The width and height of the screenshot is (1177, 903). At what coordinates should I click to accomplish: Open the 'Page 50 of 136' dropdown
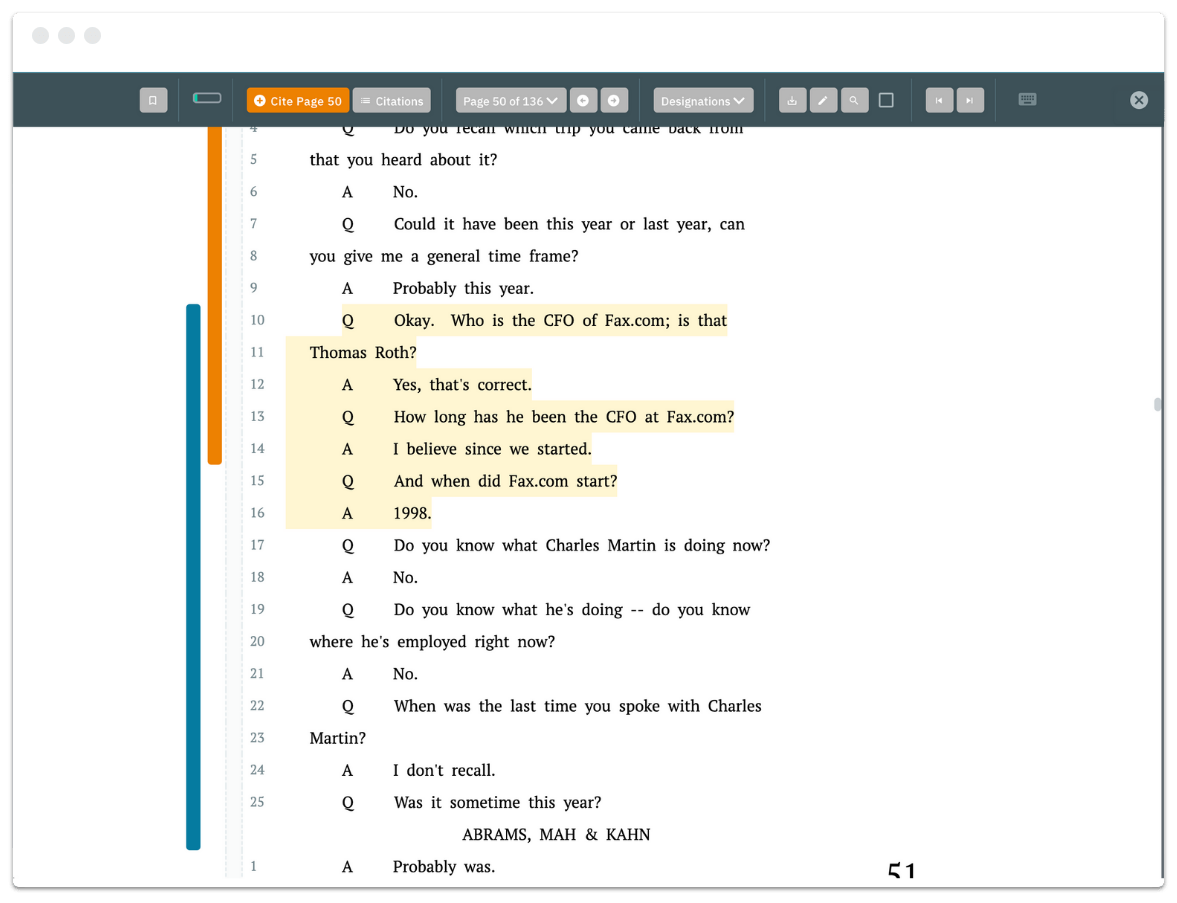(509, 100)
